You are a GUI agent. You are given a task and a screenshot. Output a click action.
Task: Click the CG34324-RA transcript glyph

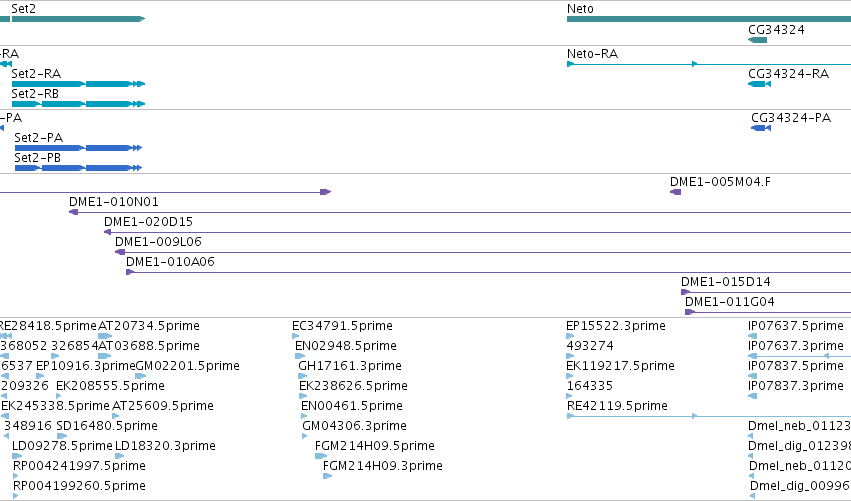tap(759, 84)
